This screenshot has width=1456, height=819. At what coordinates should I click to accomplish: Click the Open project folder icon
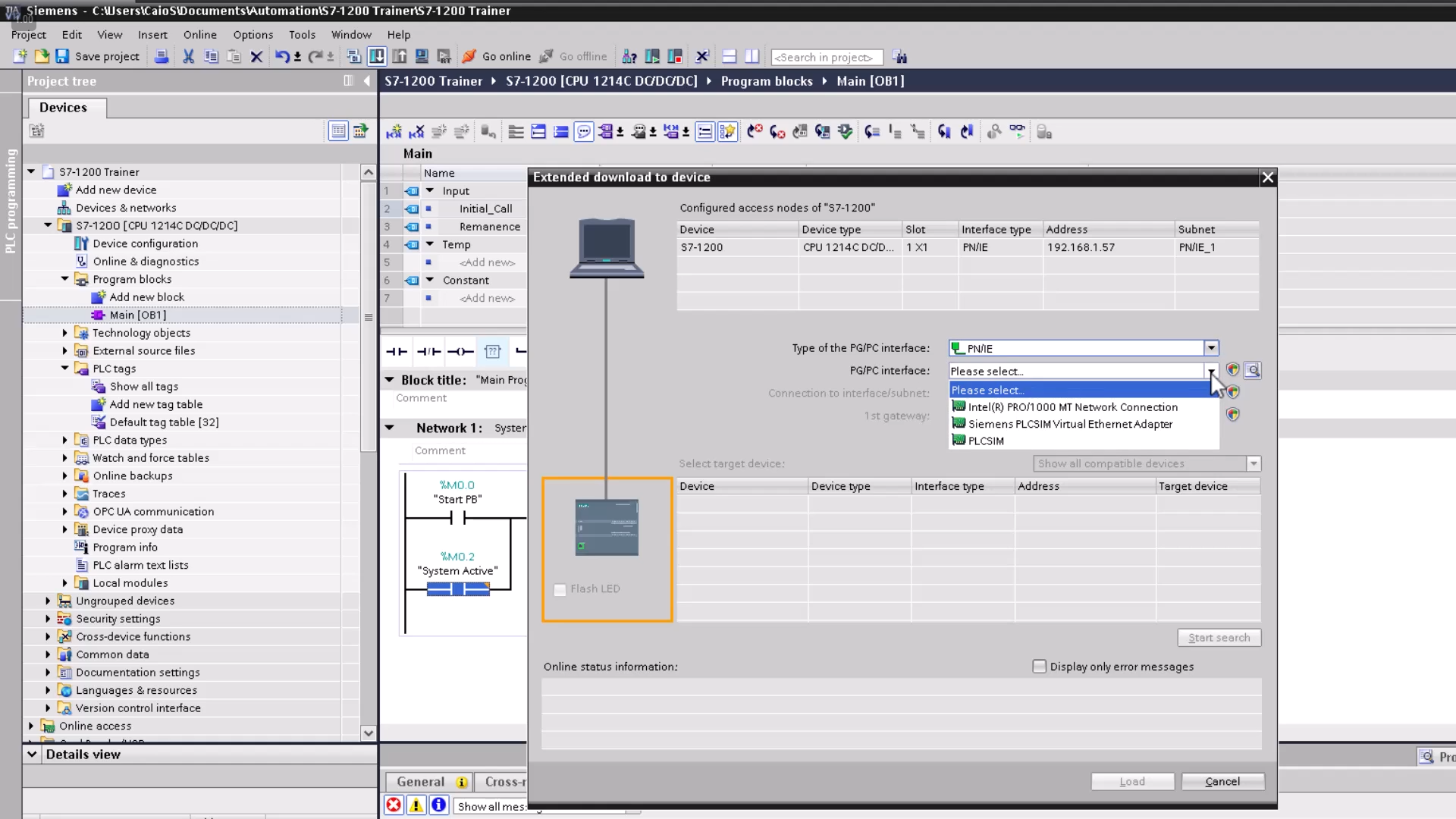(x=42, y=56)
